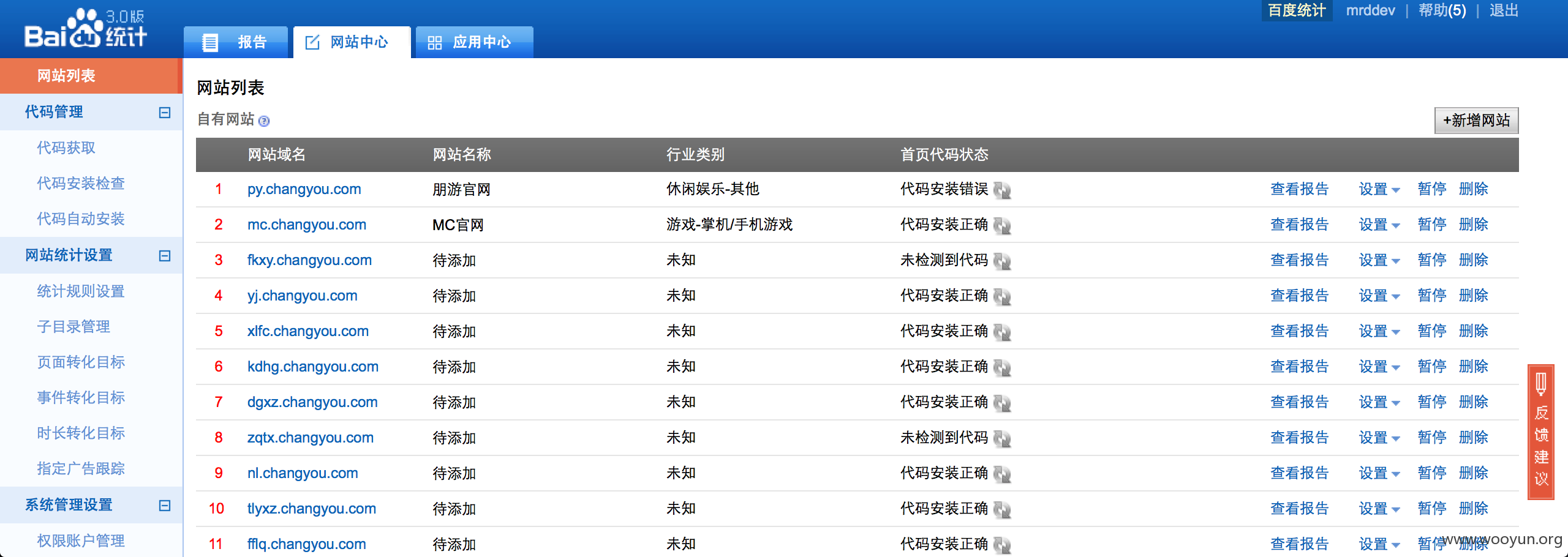This screenshot has width=1568, height=557.
Task: Collapse the 系统管理设置 sidebar section
Action: coord(165,506)
